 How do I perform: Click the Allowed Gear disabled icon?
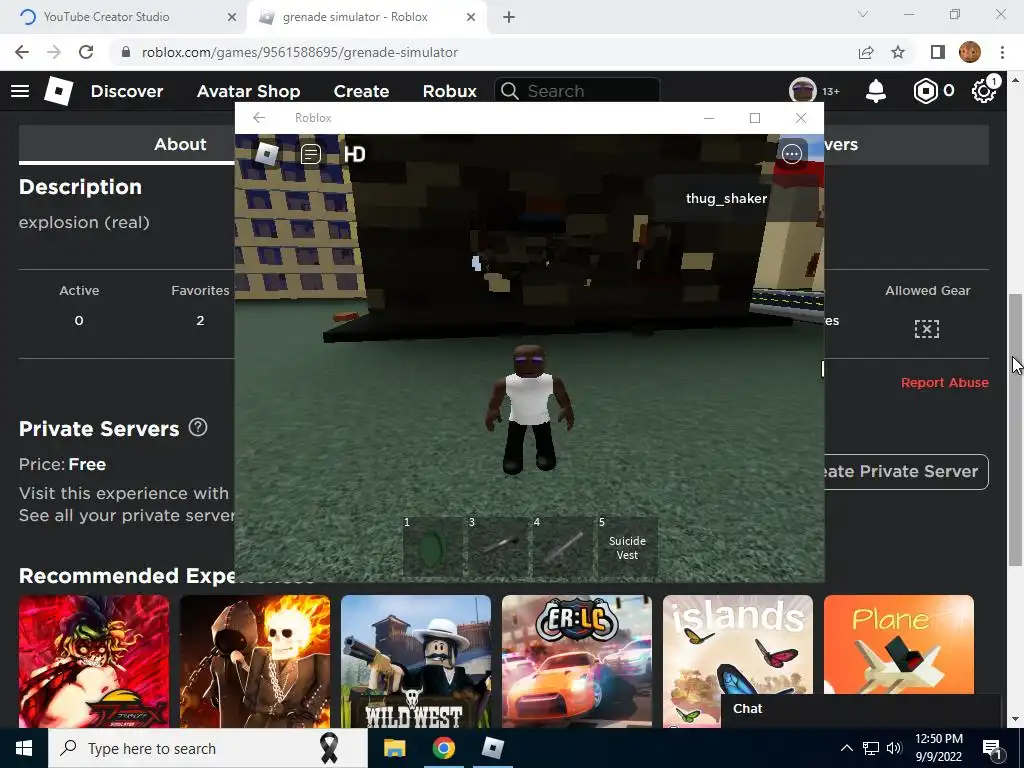[927, 328]
